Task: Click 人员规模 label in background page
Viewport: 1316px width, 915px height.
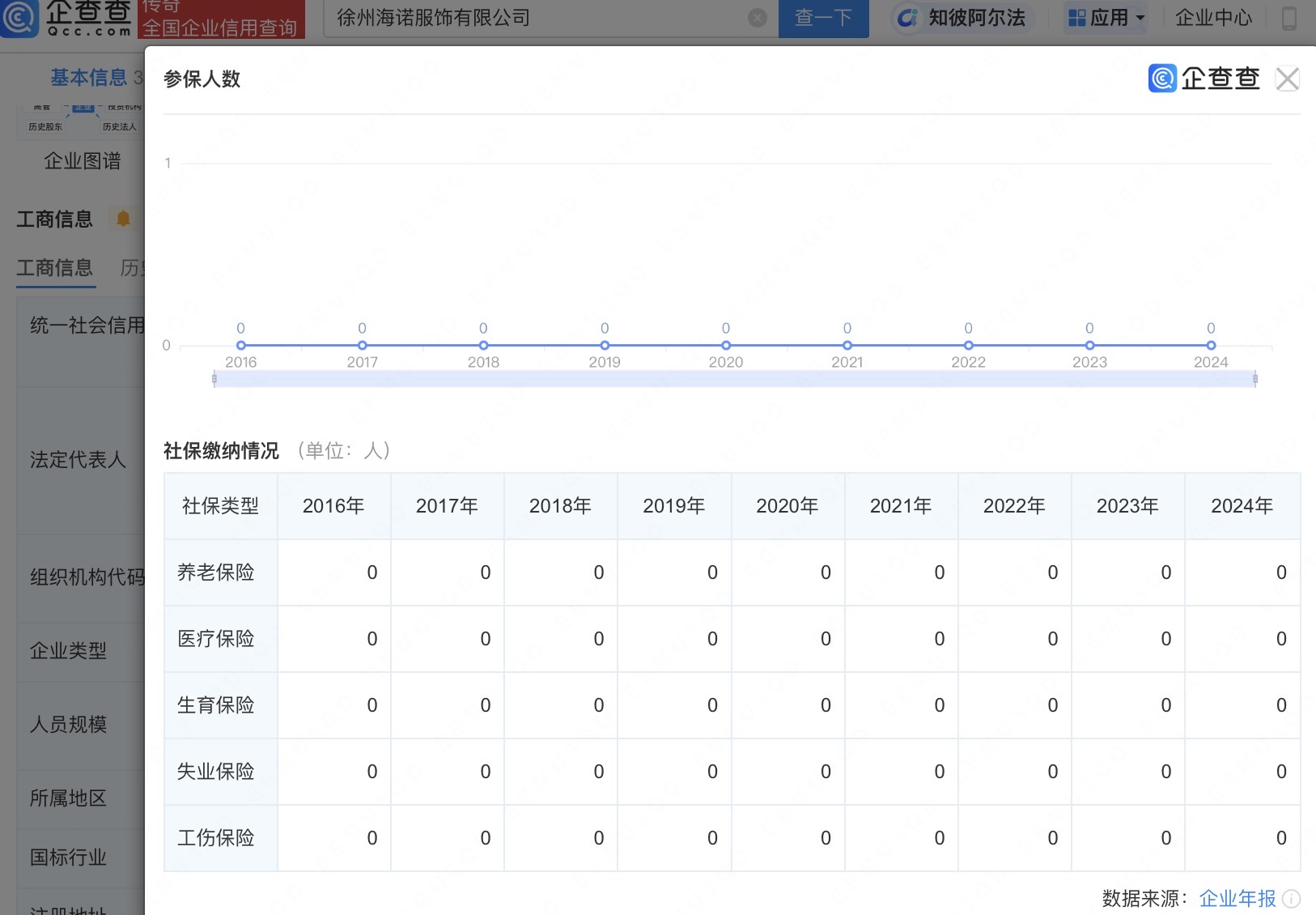Action: point(68,724)
